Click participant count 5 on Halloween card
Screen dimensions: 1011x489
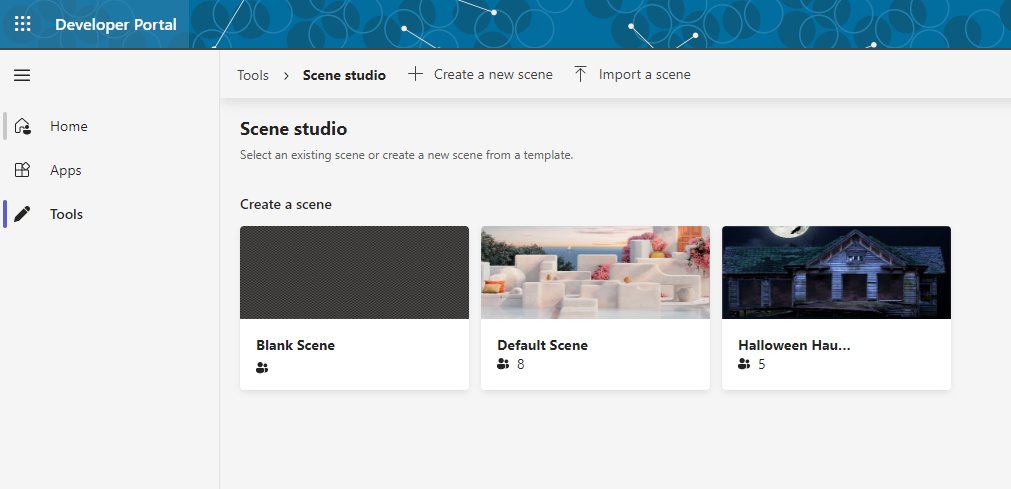761,364
